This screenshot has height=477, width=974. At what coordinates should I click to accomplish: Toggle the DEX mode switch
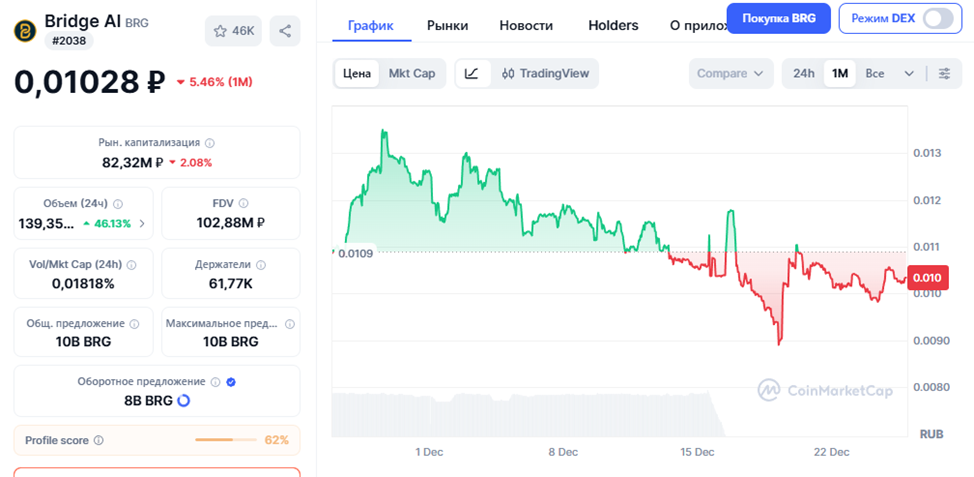[x=937, y=19]
